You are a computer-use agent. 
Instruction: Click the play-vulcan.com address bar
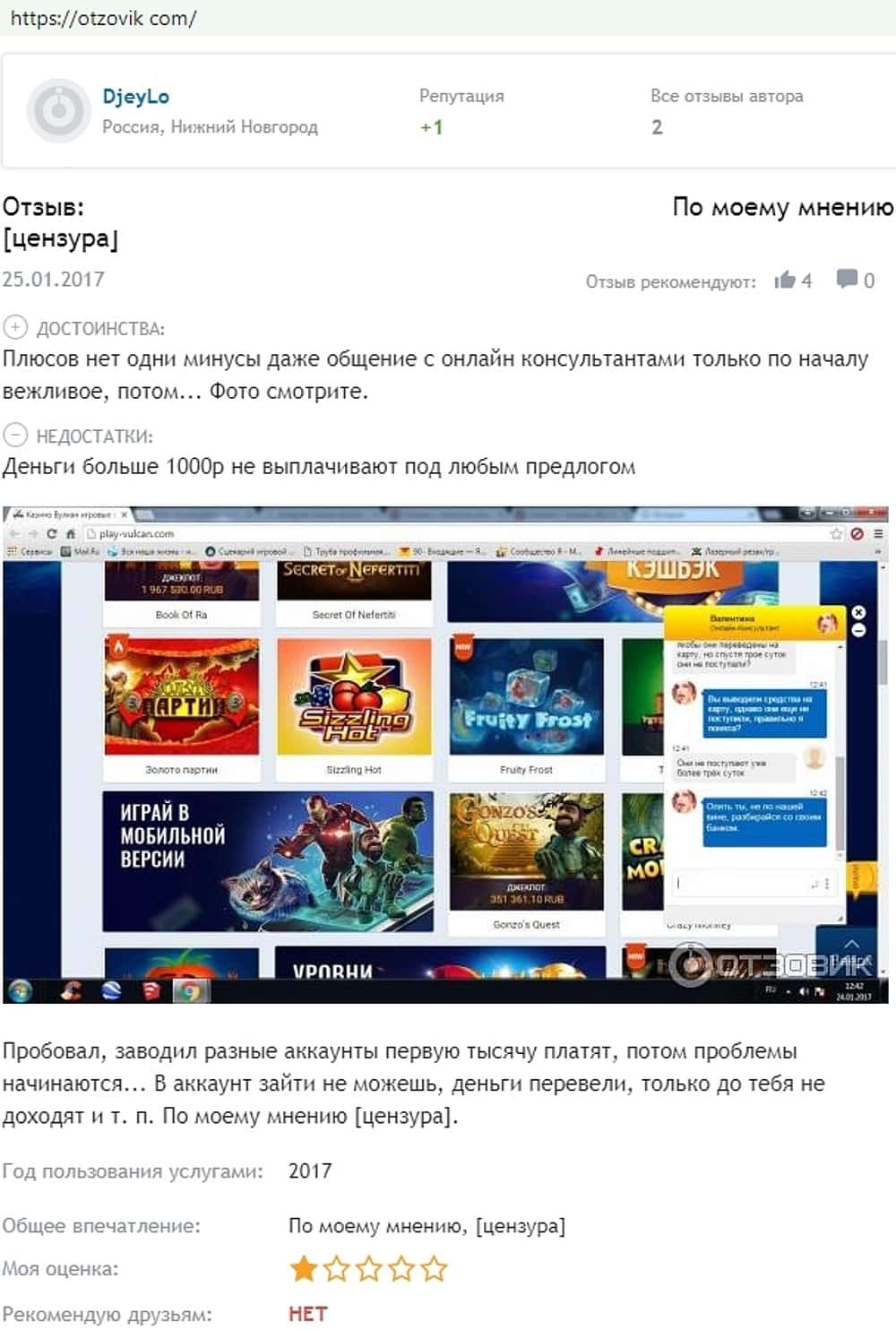pyautogui.click(x=457, y=533)
